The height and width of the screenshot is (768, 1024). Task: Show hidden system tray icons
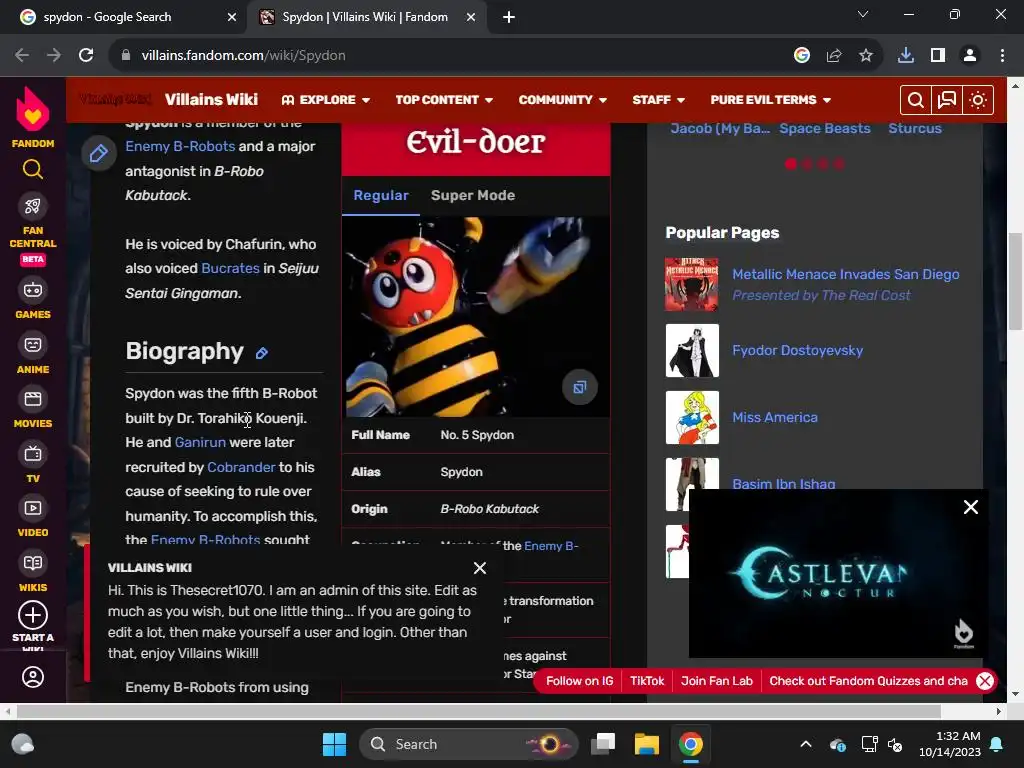(x=806, y=744)
